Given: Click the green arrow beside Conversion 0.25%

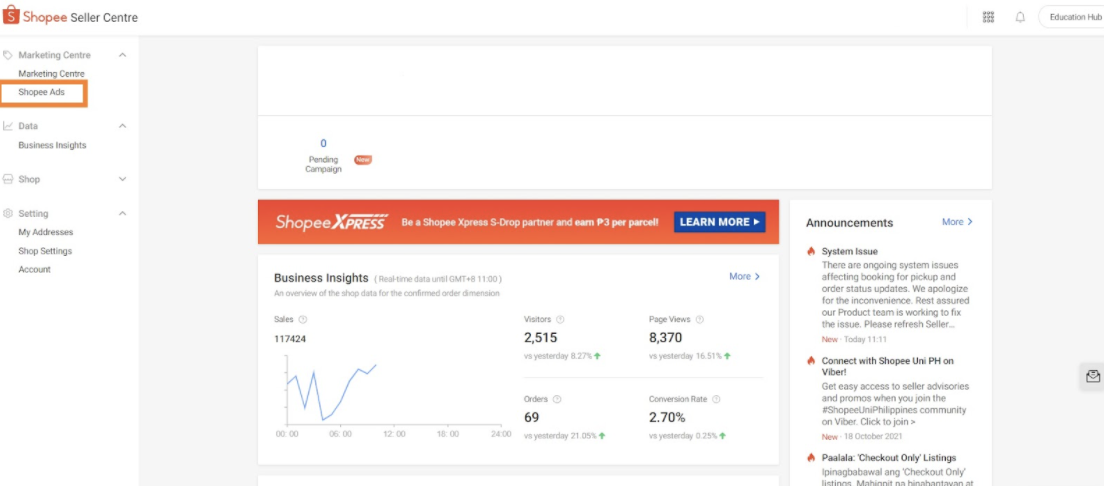Looking at the screenshot, I should pos(723,436).
